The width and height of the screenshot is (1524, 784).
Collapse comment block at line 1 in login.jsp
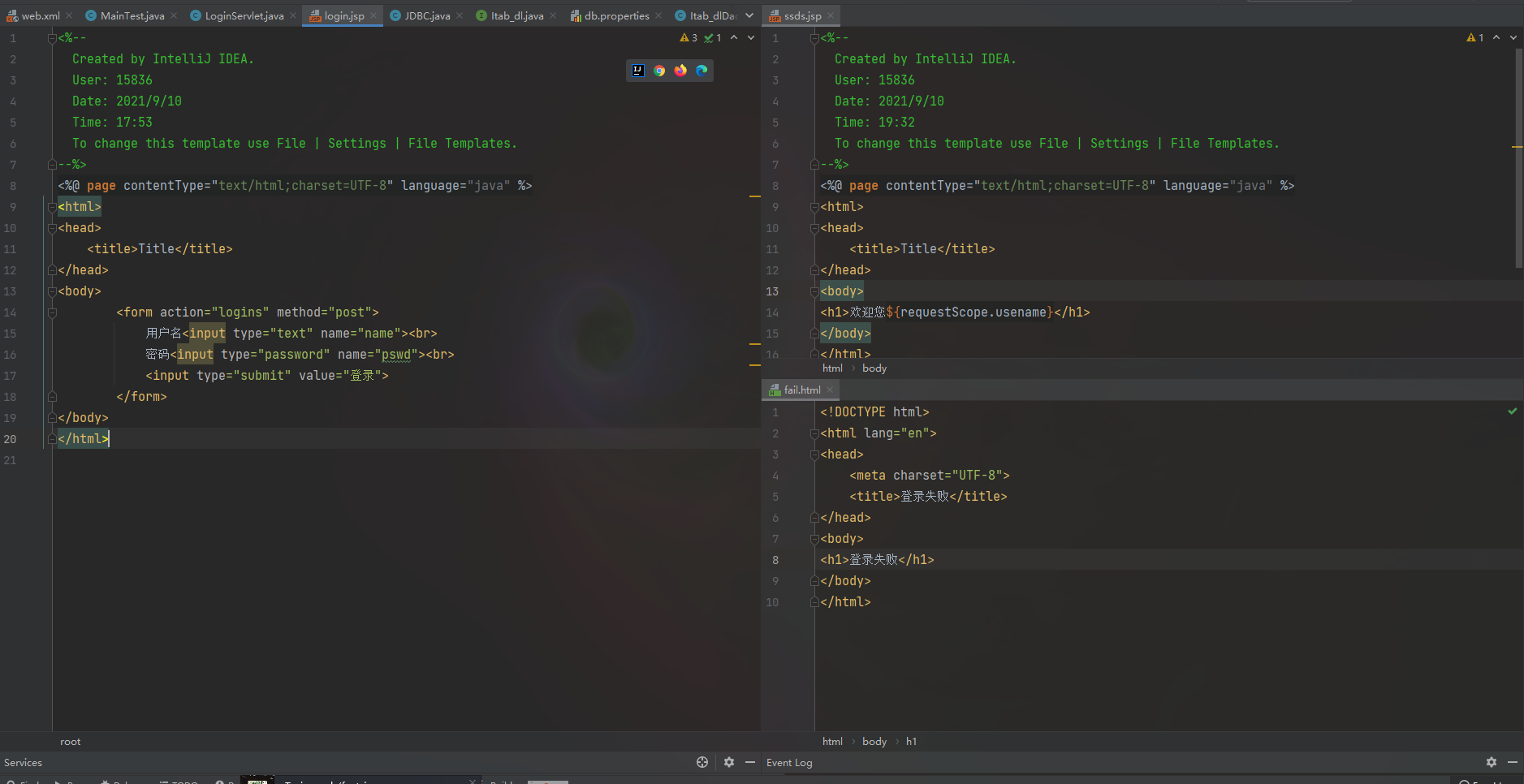pos(52,38)
